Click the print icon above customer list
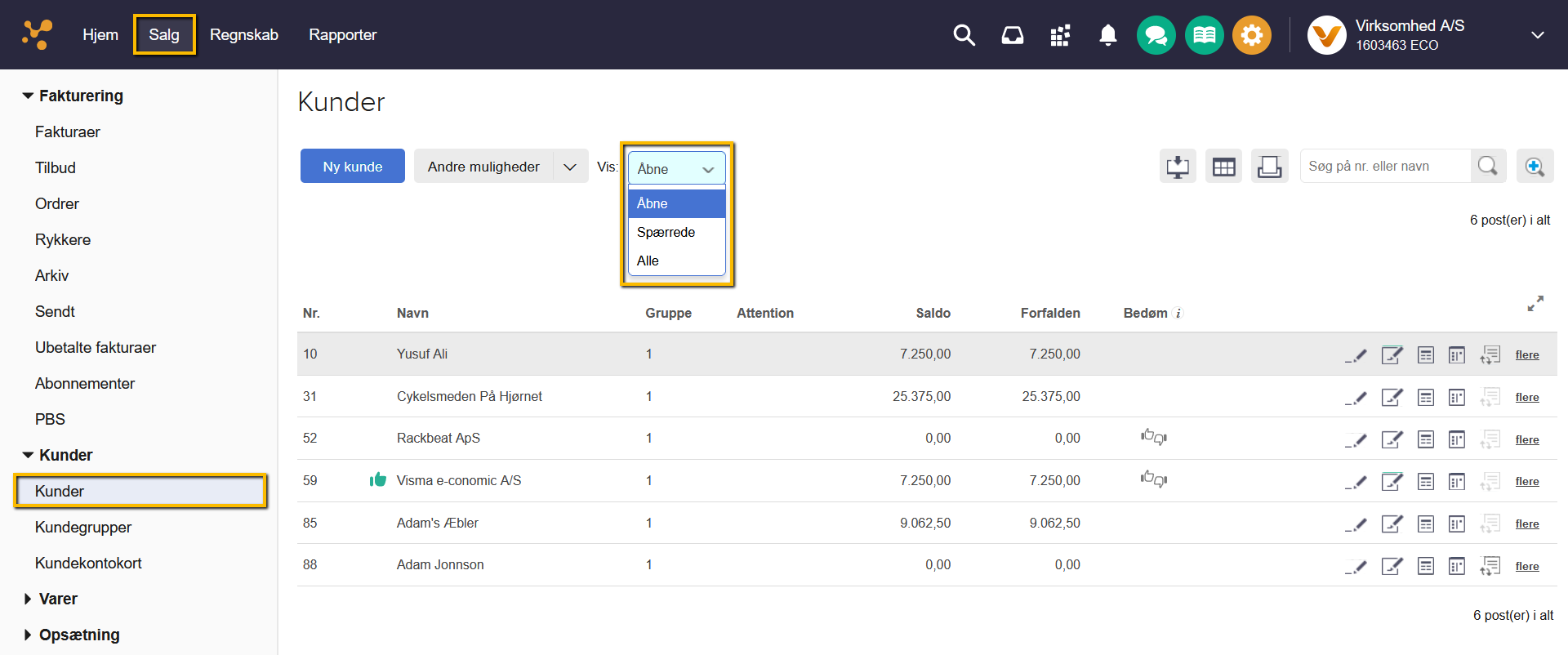 [x=1269, y=167]
